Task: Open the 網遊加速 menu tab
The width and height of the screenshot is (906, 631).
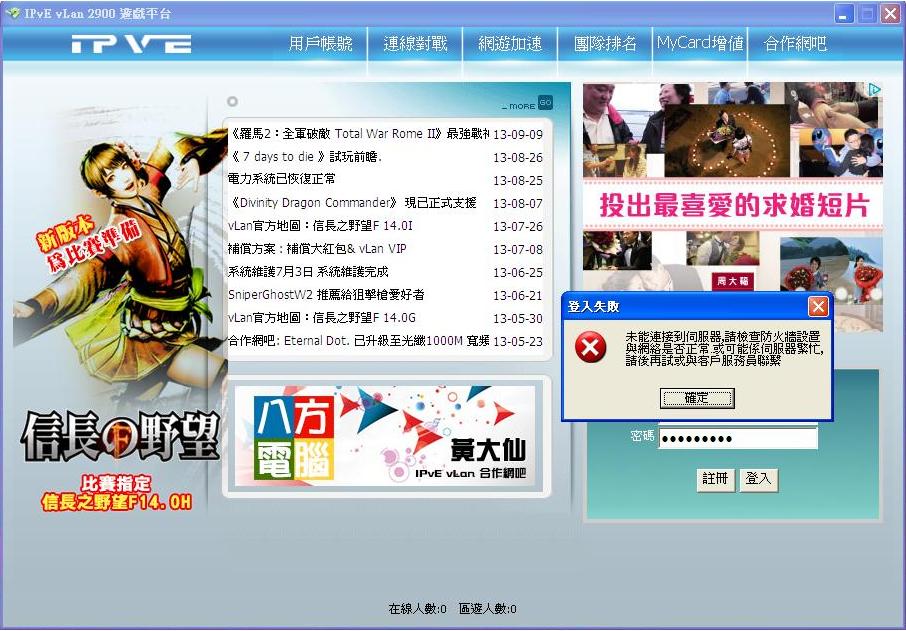Action: 510,43
